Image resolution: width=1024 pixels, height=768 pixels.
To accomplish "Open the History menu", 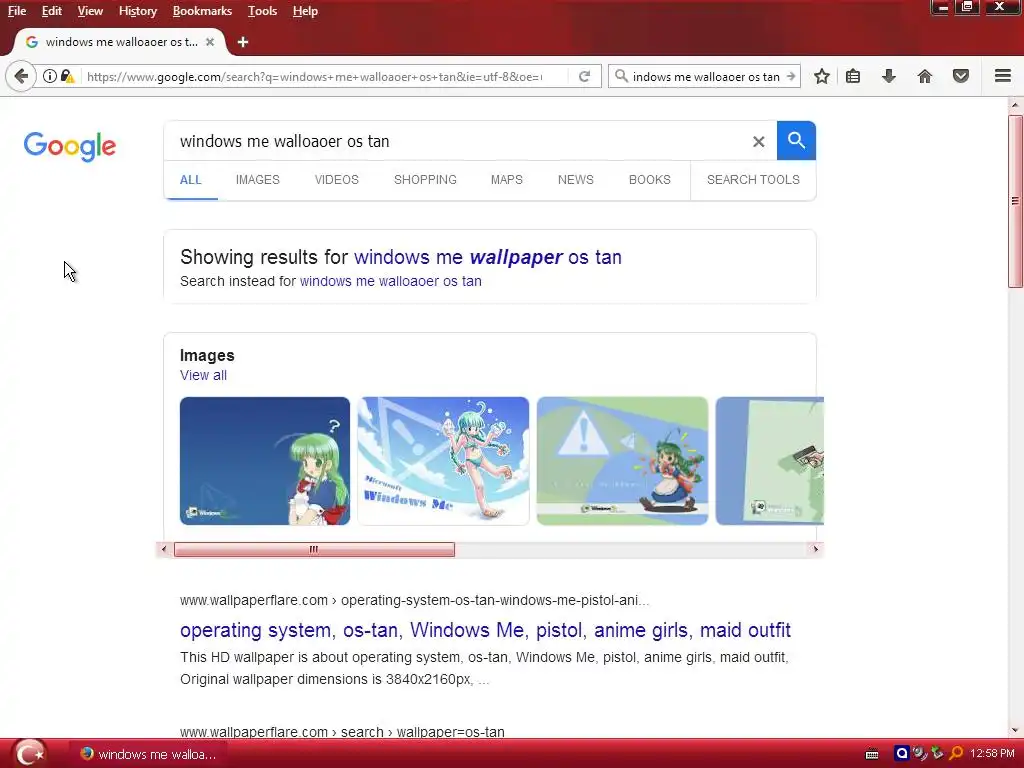I will point(138,11).
